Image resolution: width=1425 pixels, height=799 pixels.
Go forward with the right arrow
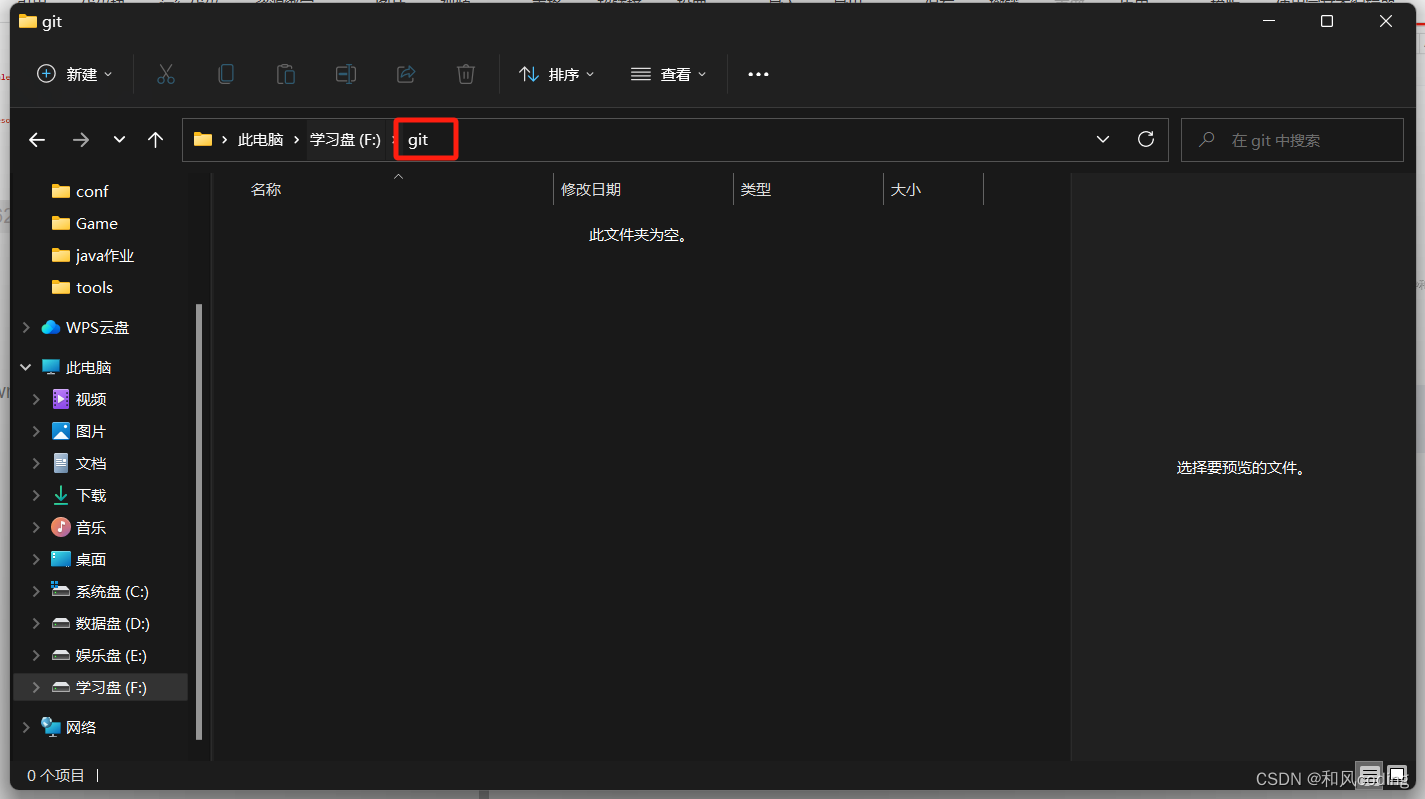81,140
